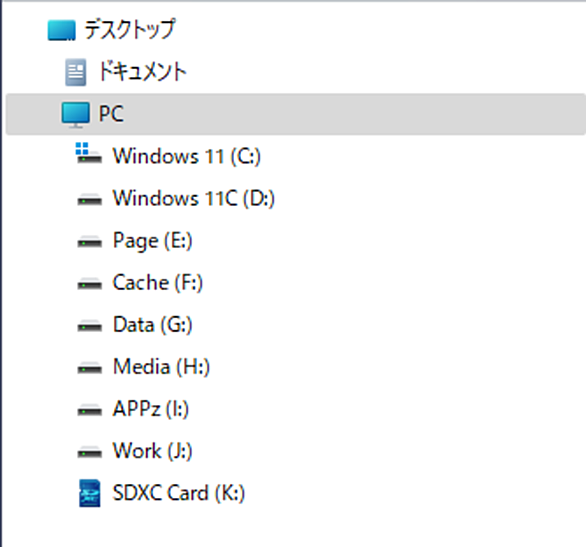The height and width of the screenshot is (547, 586).
Task: Click the SDXC Card (K:) icon
Action: point(90,493)
